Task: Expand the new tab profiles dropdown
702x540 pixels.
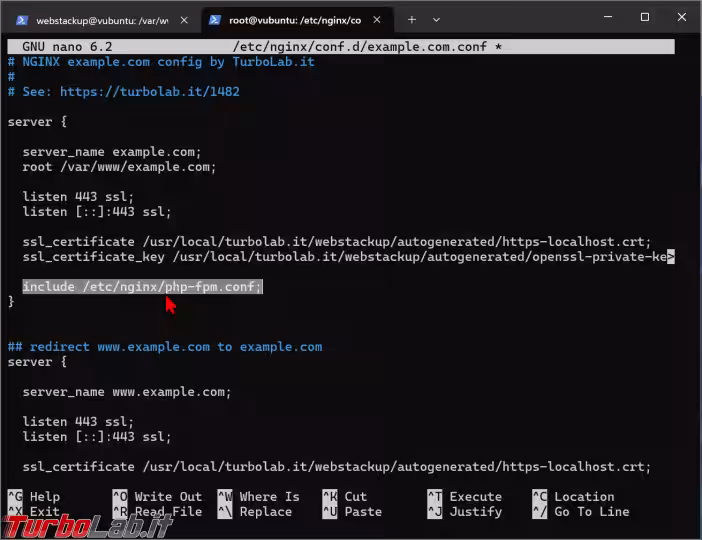Action: (x=436, y=19)
